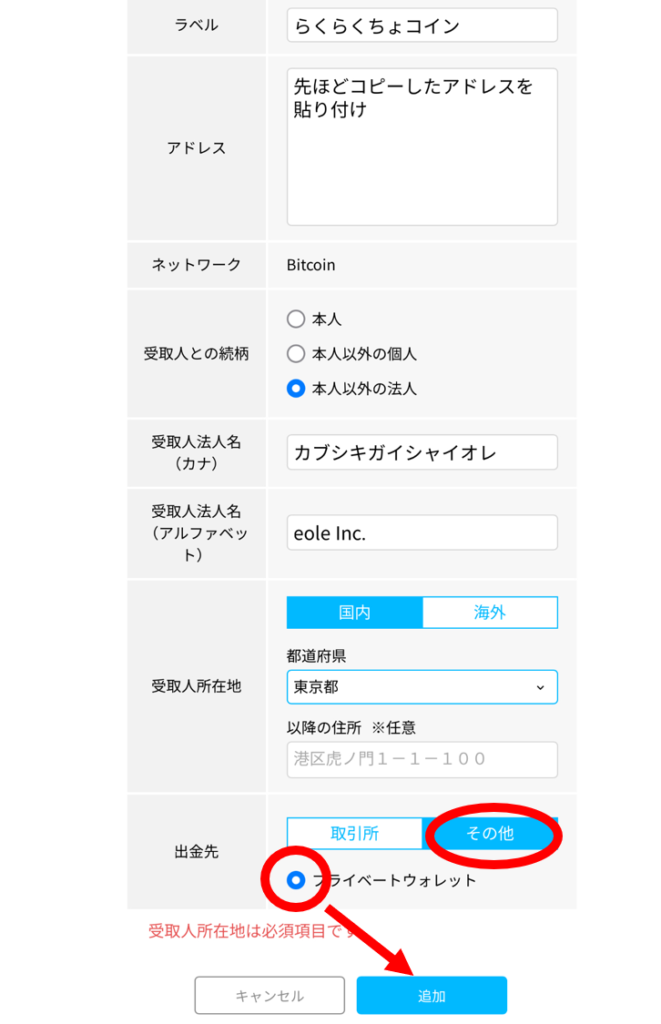Select その他 as withdrawal destination

pos(489,833)
